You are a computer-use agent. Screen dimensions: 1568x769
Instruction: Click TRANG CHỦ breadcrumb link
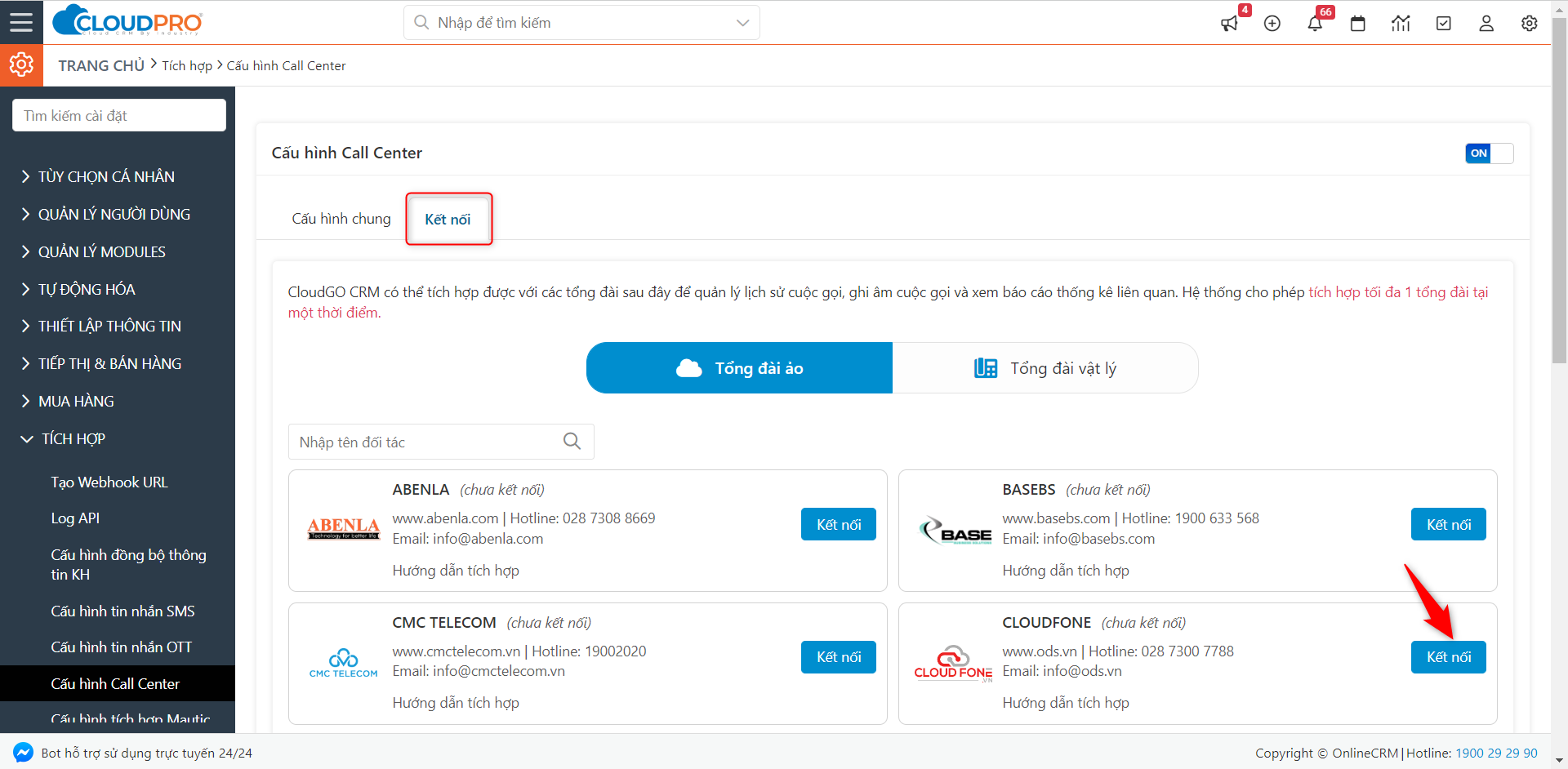coord(101,65)
